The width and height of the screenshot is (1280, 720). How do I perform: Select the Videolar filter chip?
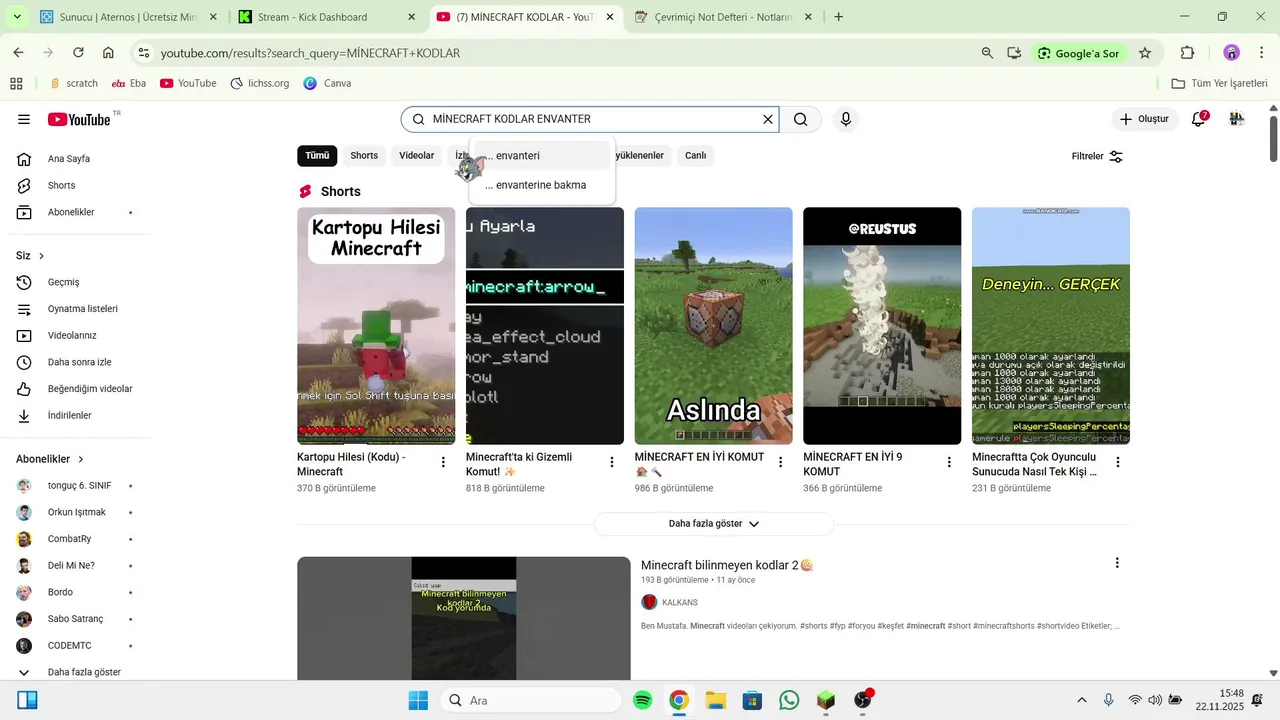[417, 156]
